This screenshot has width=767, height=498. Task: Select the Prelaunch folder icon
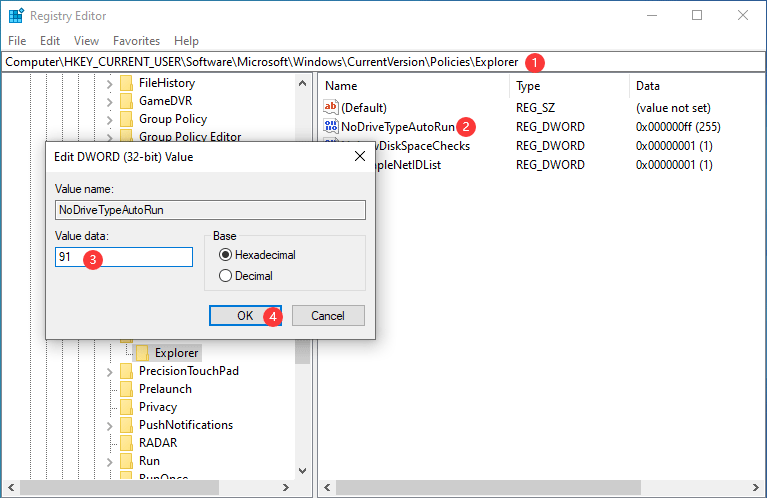(x=126, y=389)
